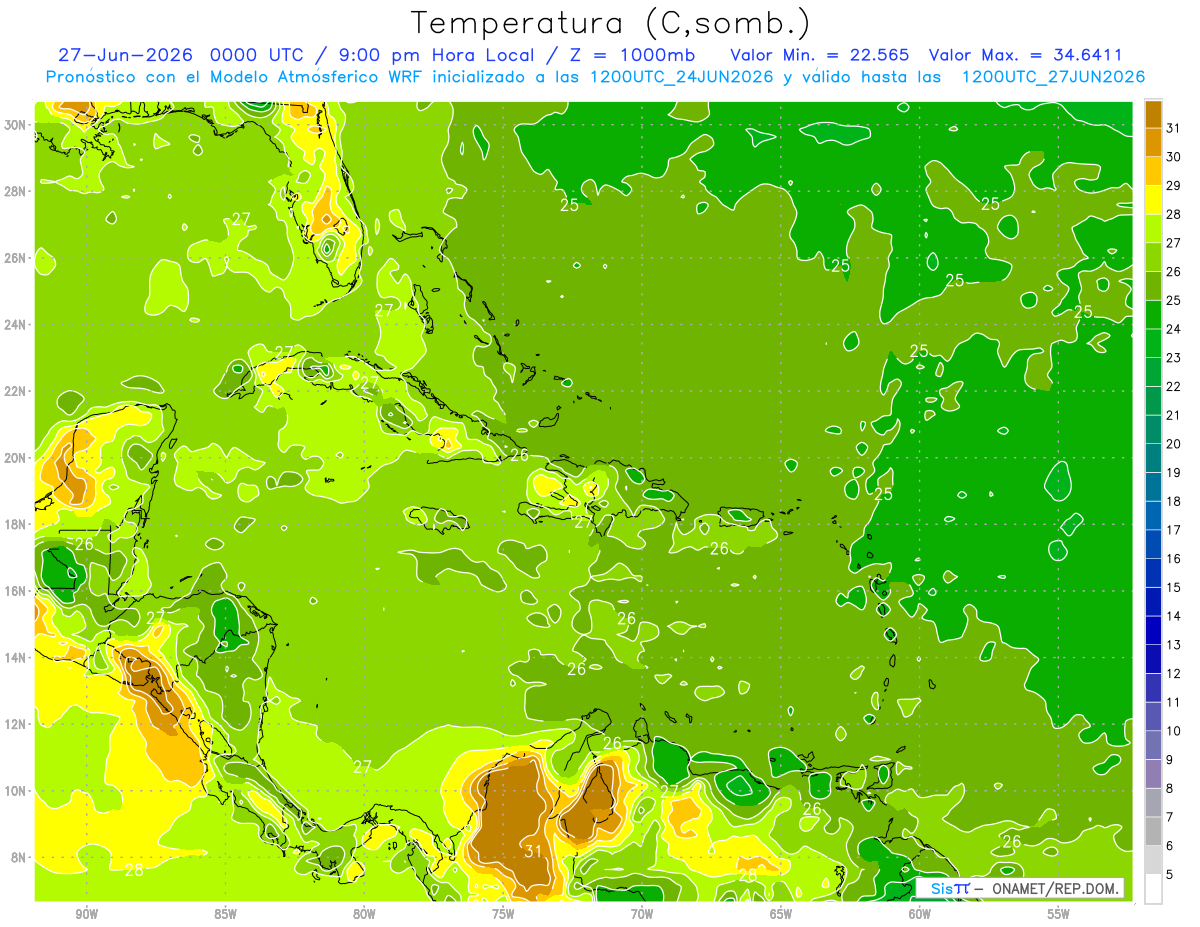Click the '60W' longitude axis label
Viewport: 1200px width, 927px height.
point(920,914)
